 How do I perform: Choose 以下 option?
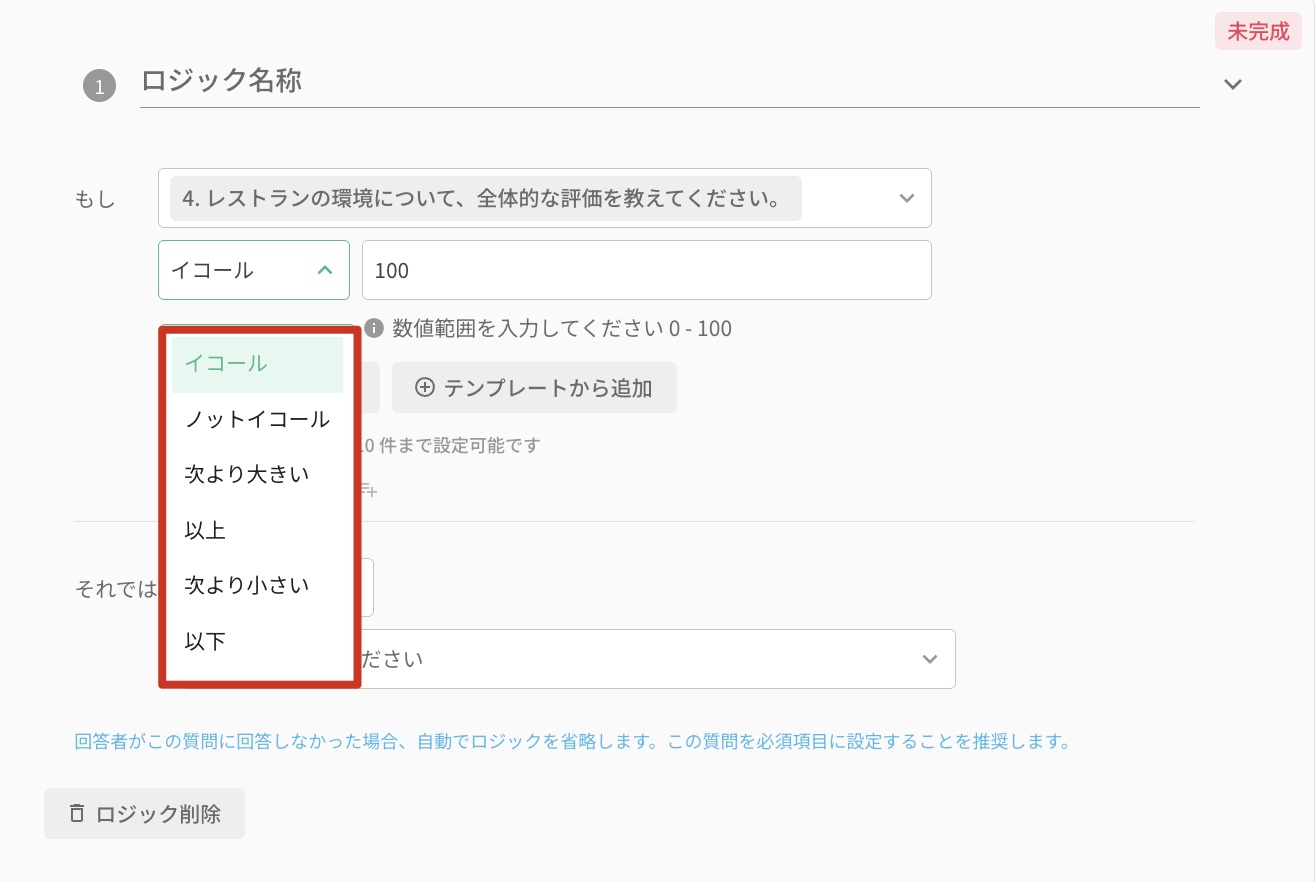pos(257,641)
